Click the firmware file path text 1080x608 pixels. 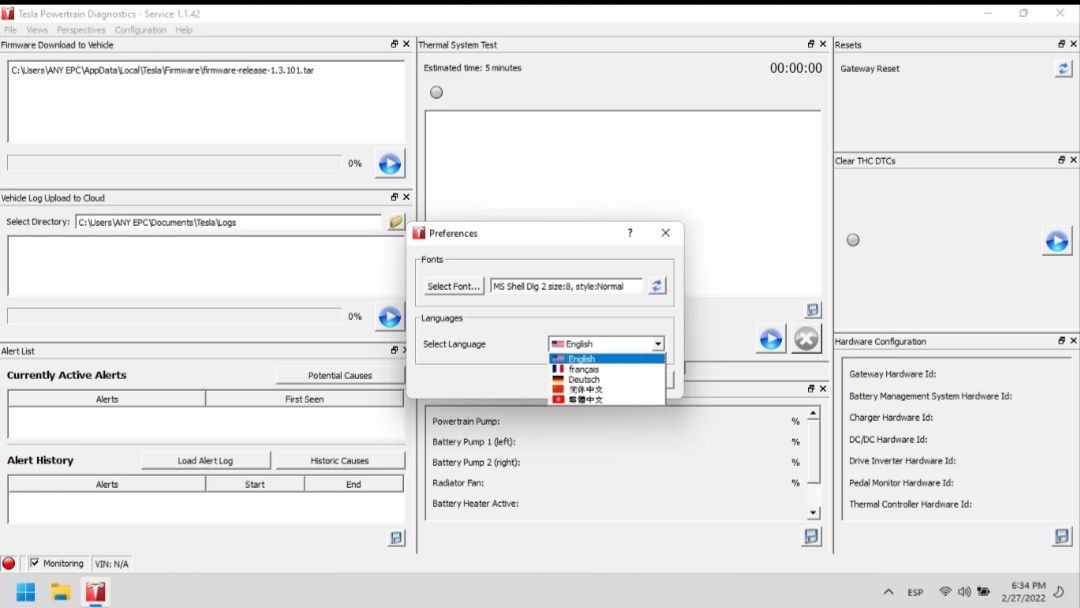(x=163, y=70)
